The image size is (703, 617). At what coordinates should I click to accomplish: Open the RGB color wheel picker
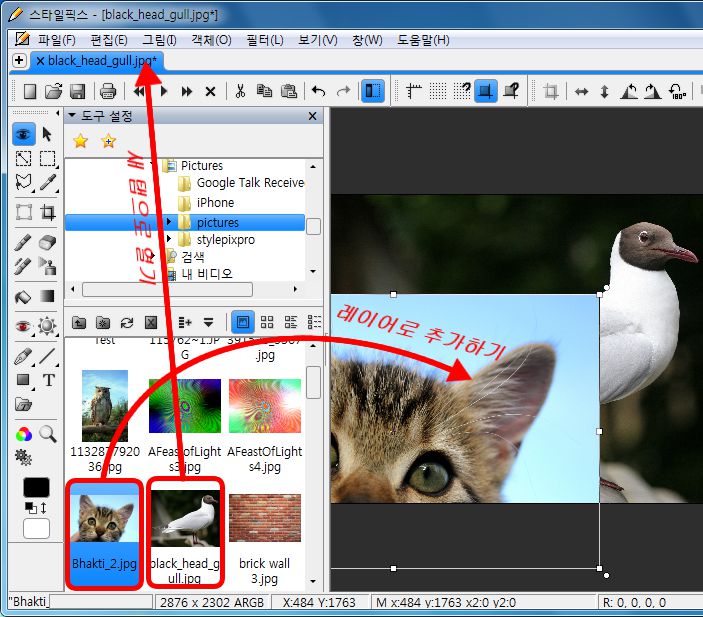[23, 434]
